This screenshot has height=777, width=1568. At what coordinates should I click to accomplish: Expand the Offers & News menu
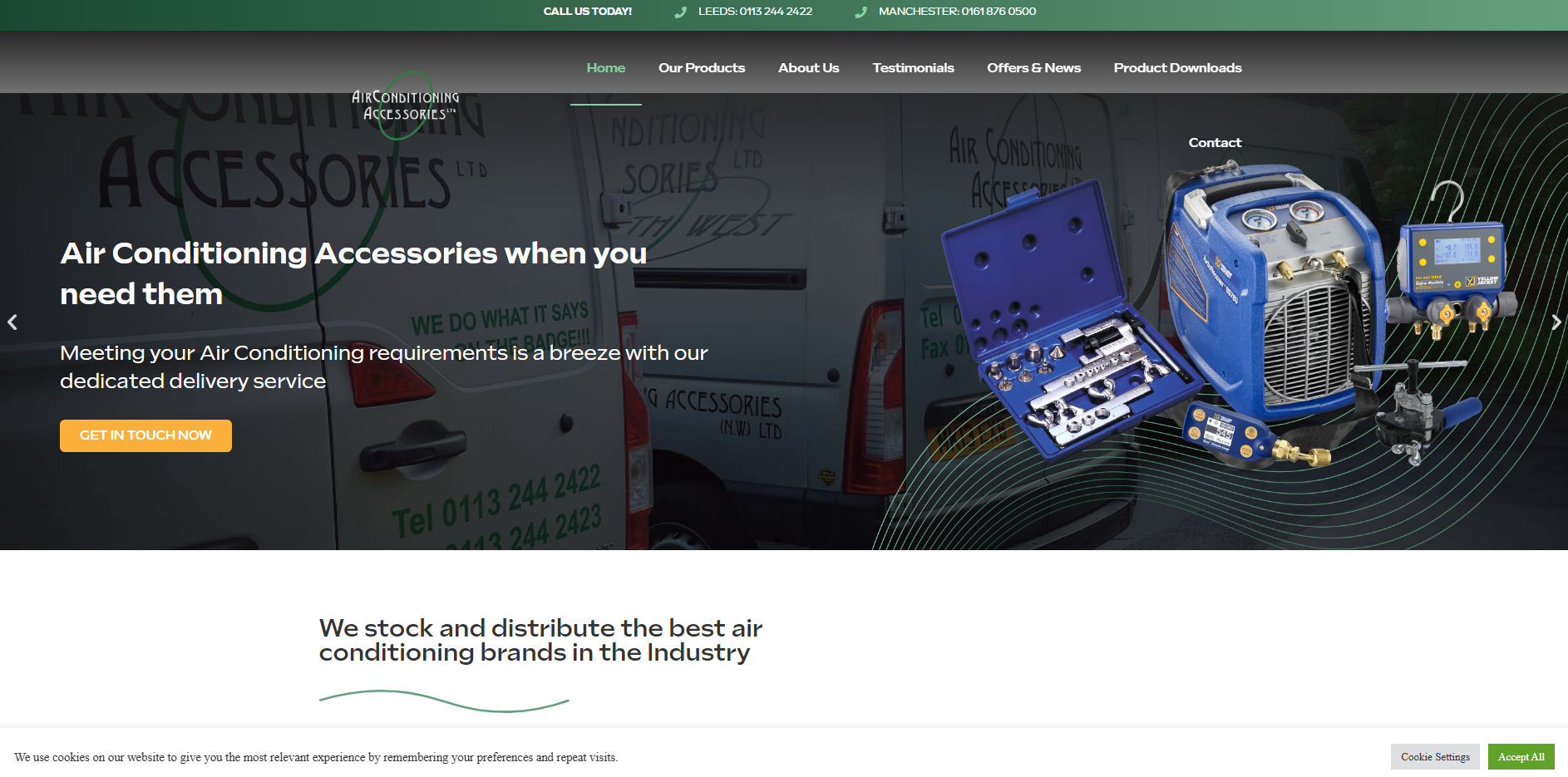click(x=1033, y=68)
